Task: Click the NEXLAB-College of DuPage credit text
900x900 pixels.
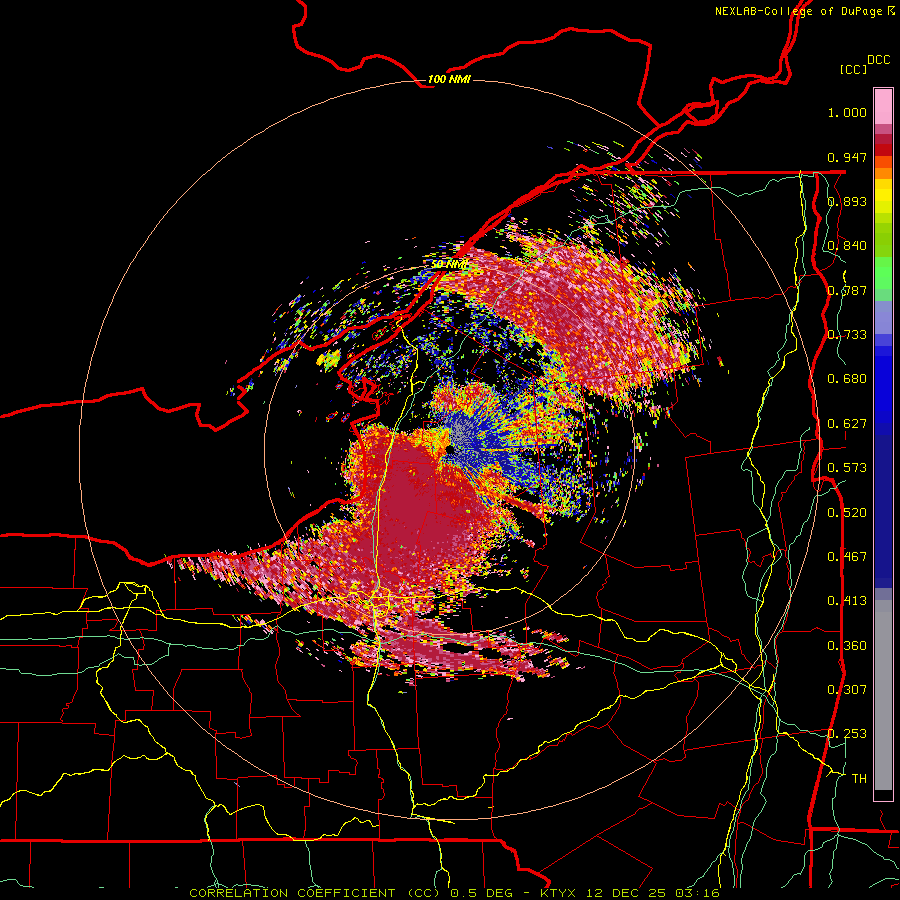Action: (798, 11)
